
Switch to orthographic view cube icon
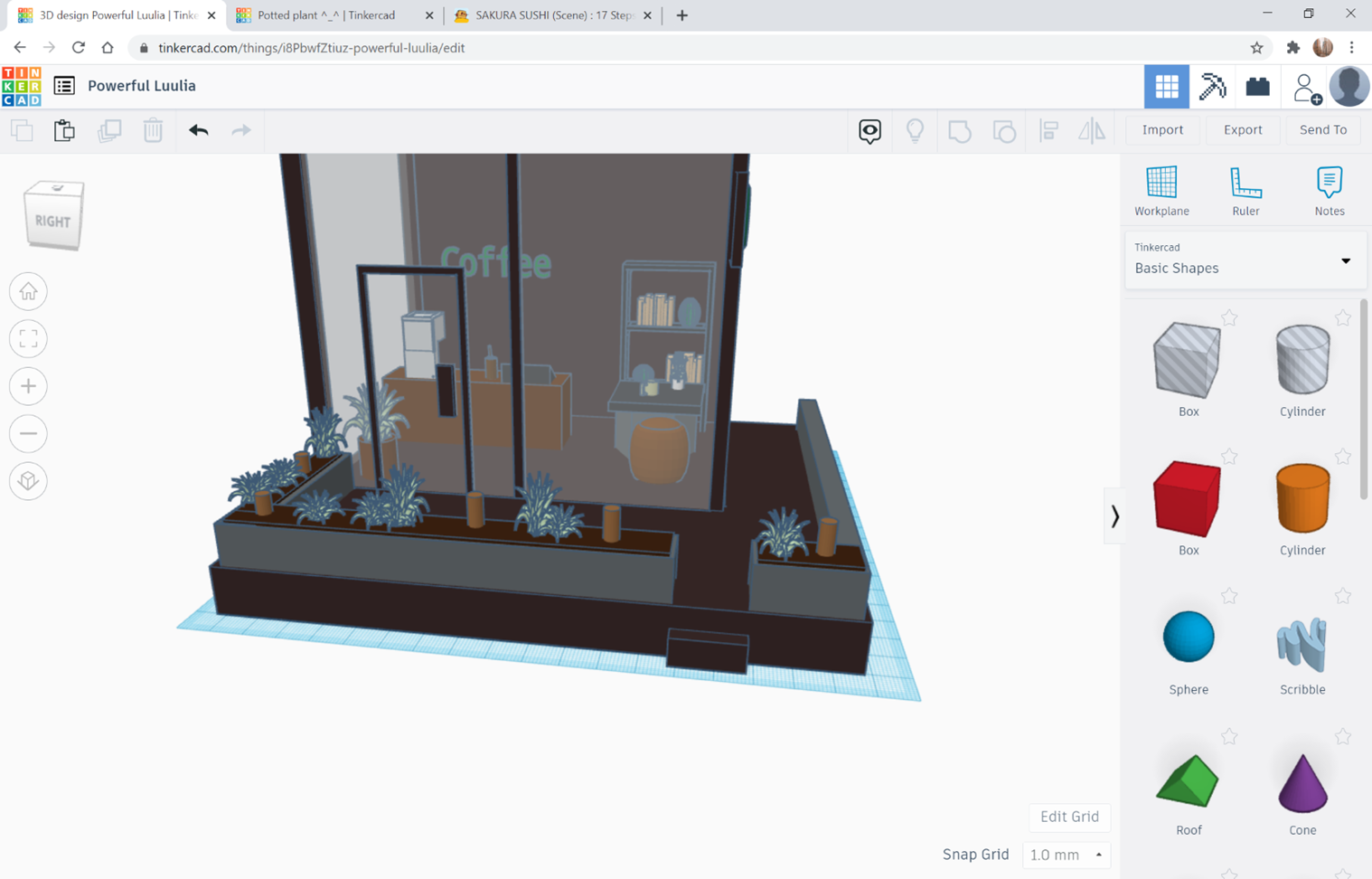pos(28,480)
